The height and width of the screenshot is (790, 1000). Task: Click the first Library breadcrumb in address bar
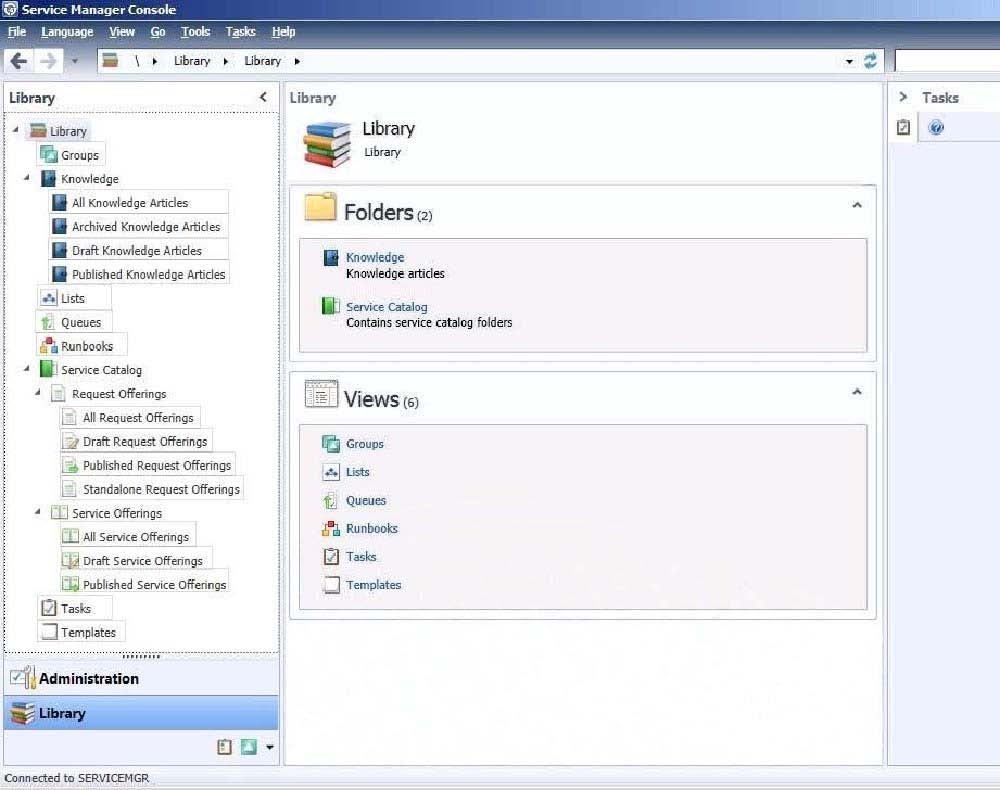(x=192, y=61)
